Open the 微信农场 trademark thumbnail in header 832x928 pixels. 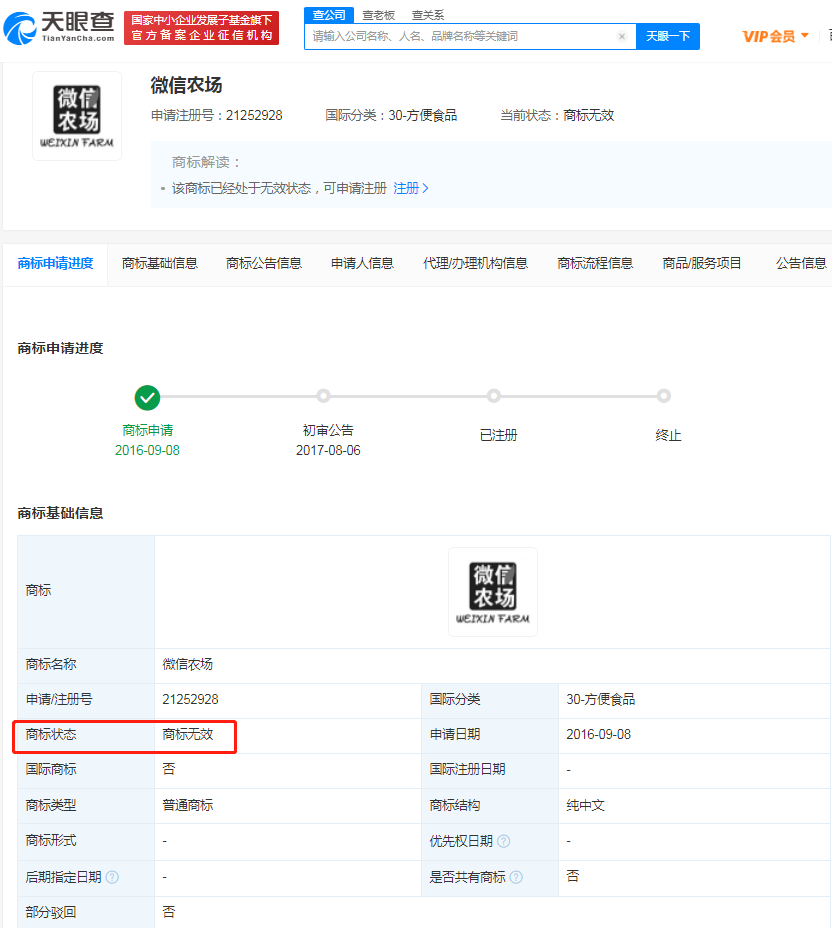(77, 116)
